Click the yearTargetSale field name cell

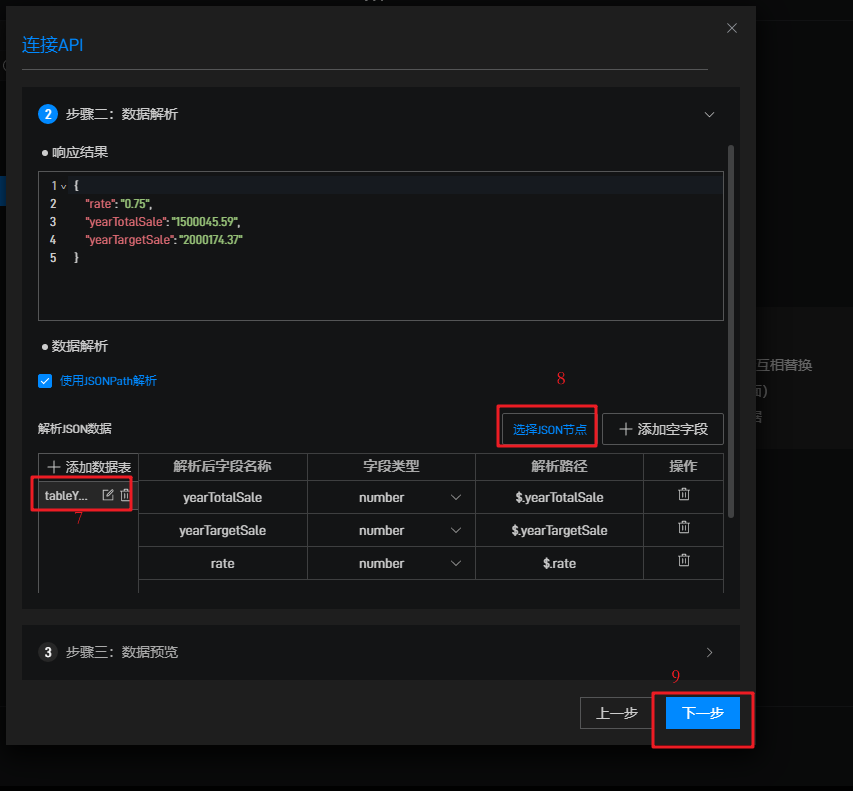pyautogui.click(x=222, y=530)
